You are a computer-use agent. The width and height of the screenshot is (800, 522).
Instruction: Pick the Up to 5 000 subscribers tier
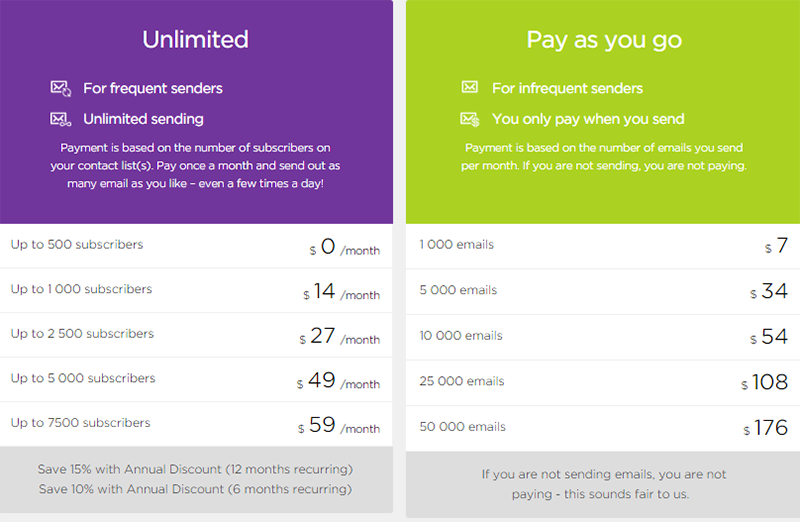coord(83,379)
